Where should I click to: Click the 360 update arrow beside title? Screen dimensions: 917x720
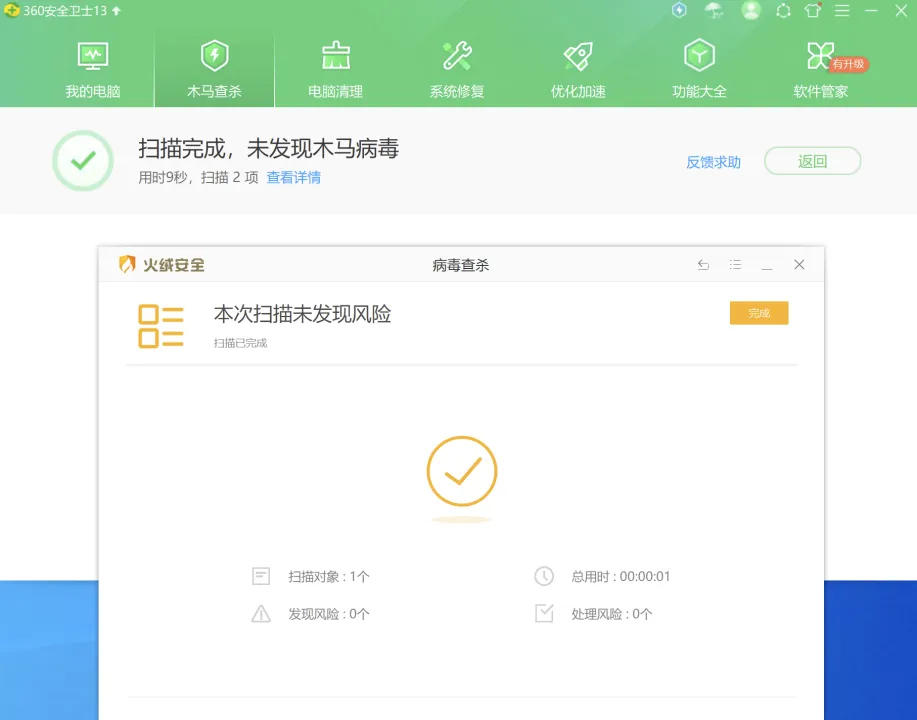[116, 11]
